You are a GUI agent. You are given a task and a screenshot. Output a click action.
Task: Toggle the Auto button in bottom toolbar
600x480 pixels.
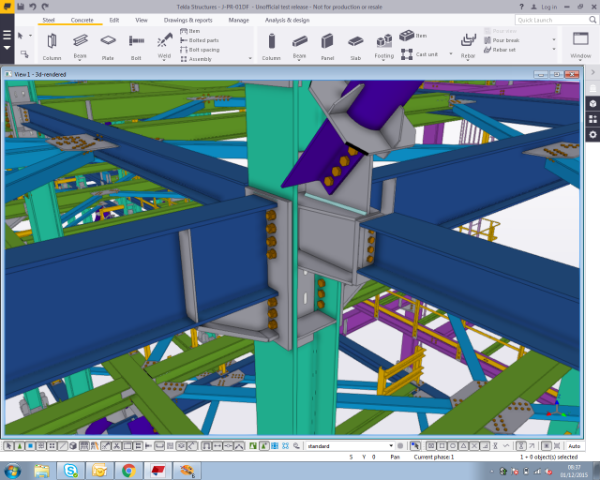574,445
